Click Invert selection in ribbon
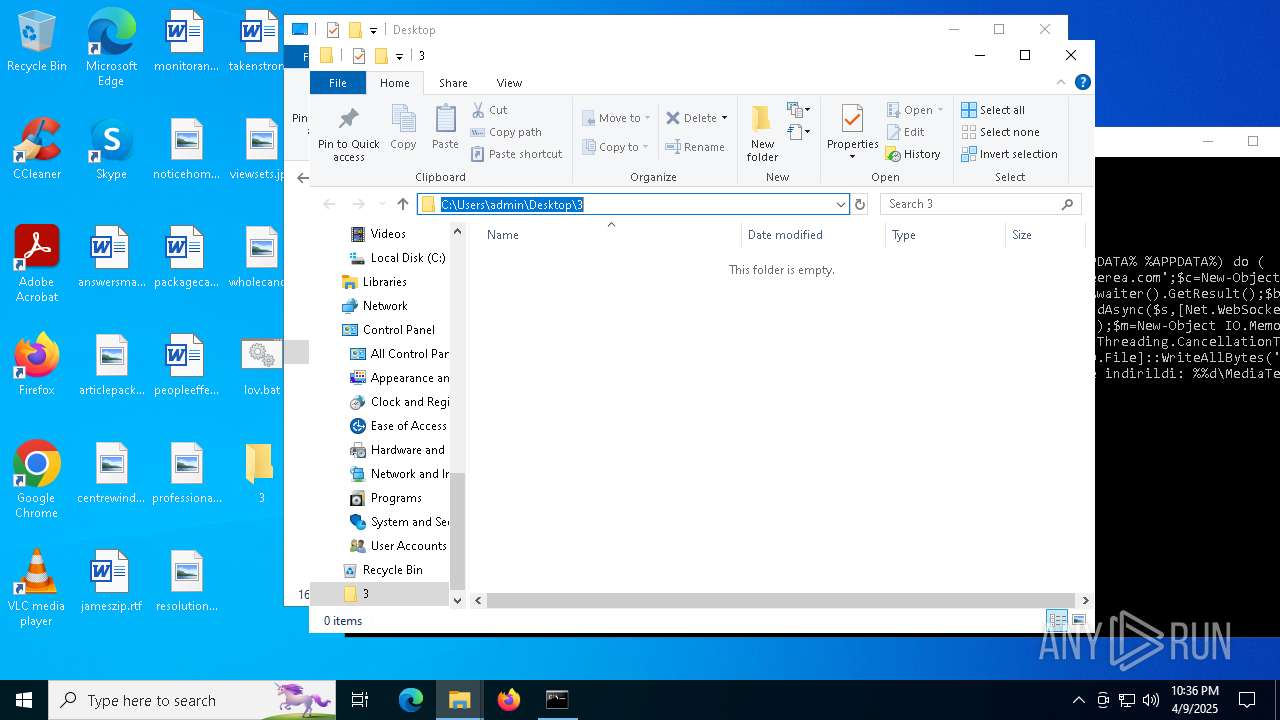The image size is (1280, 720). 1009,154
